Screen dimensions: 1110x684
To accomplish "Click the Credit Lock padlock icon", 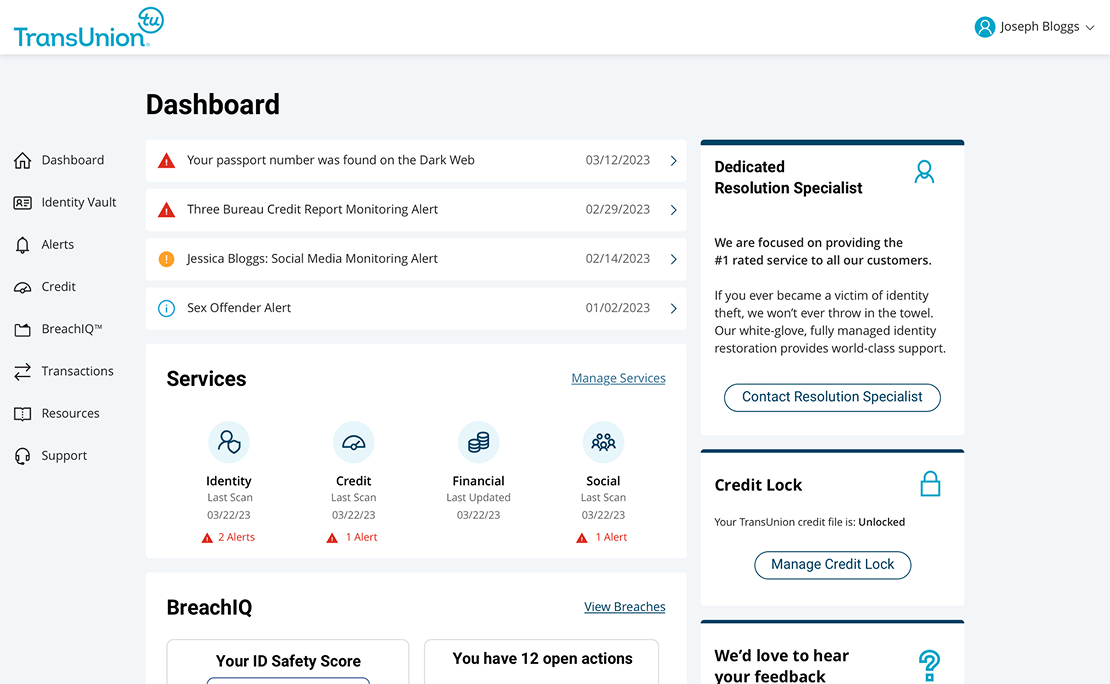I will coord(929,484).
